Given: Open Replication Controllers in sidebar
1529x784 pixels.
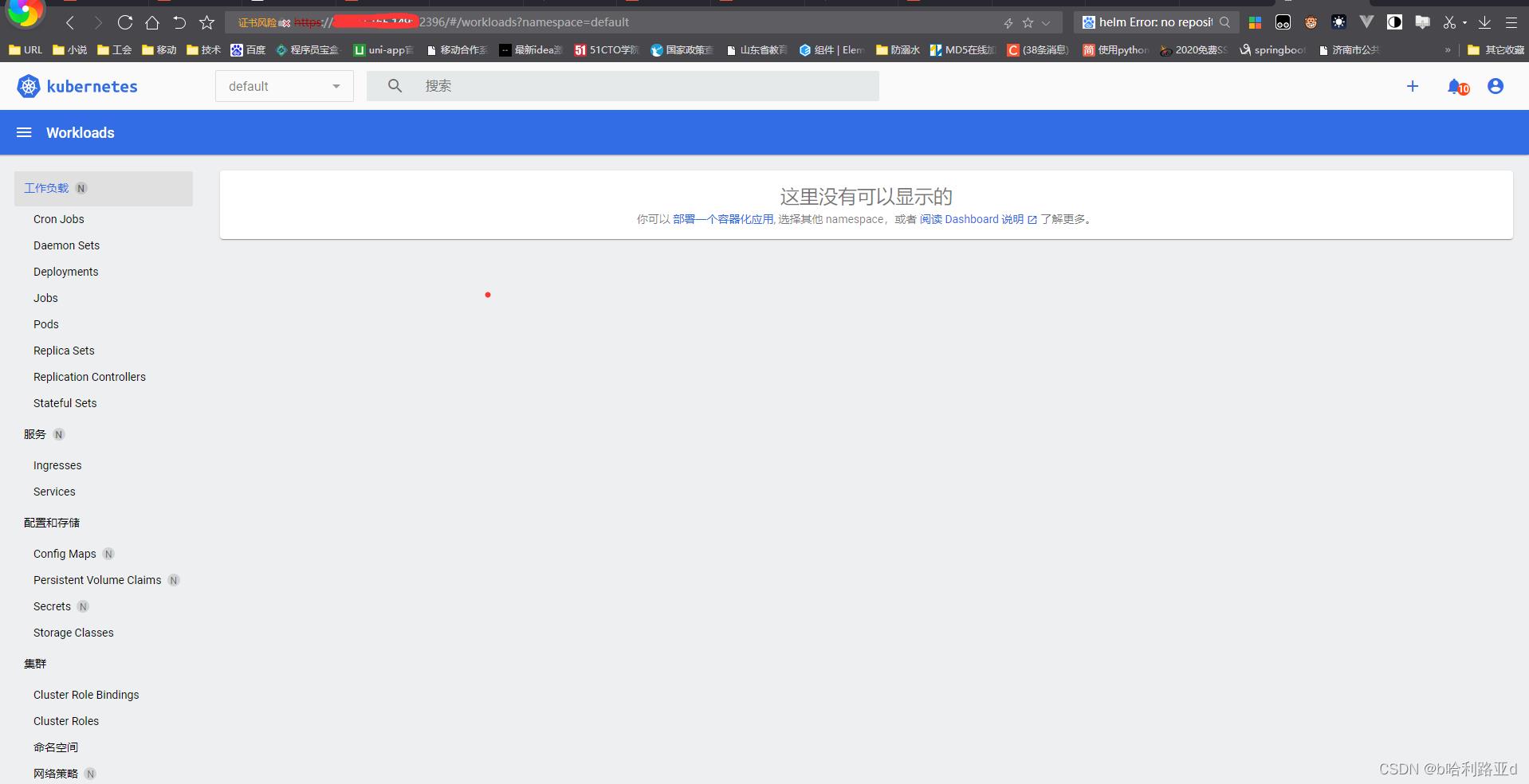Looking at the screenshot, I should pyautogui.click(x=89, y=377).
